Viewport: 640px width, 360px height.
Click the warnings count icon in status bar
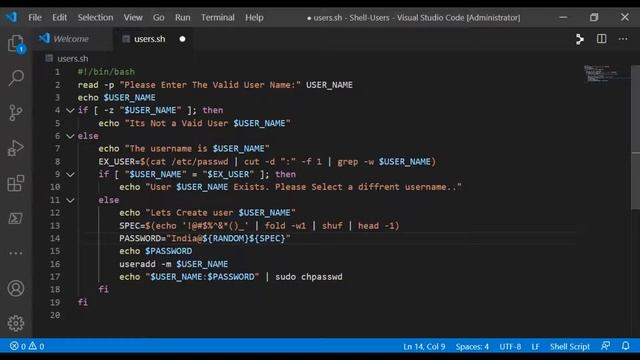pos(33,346)
